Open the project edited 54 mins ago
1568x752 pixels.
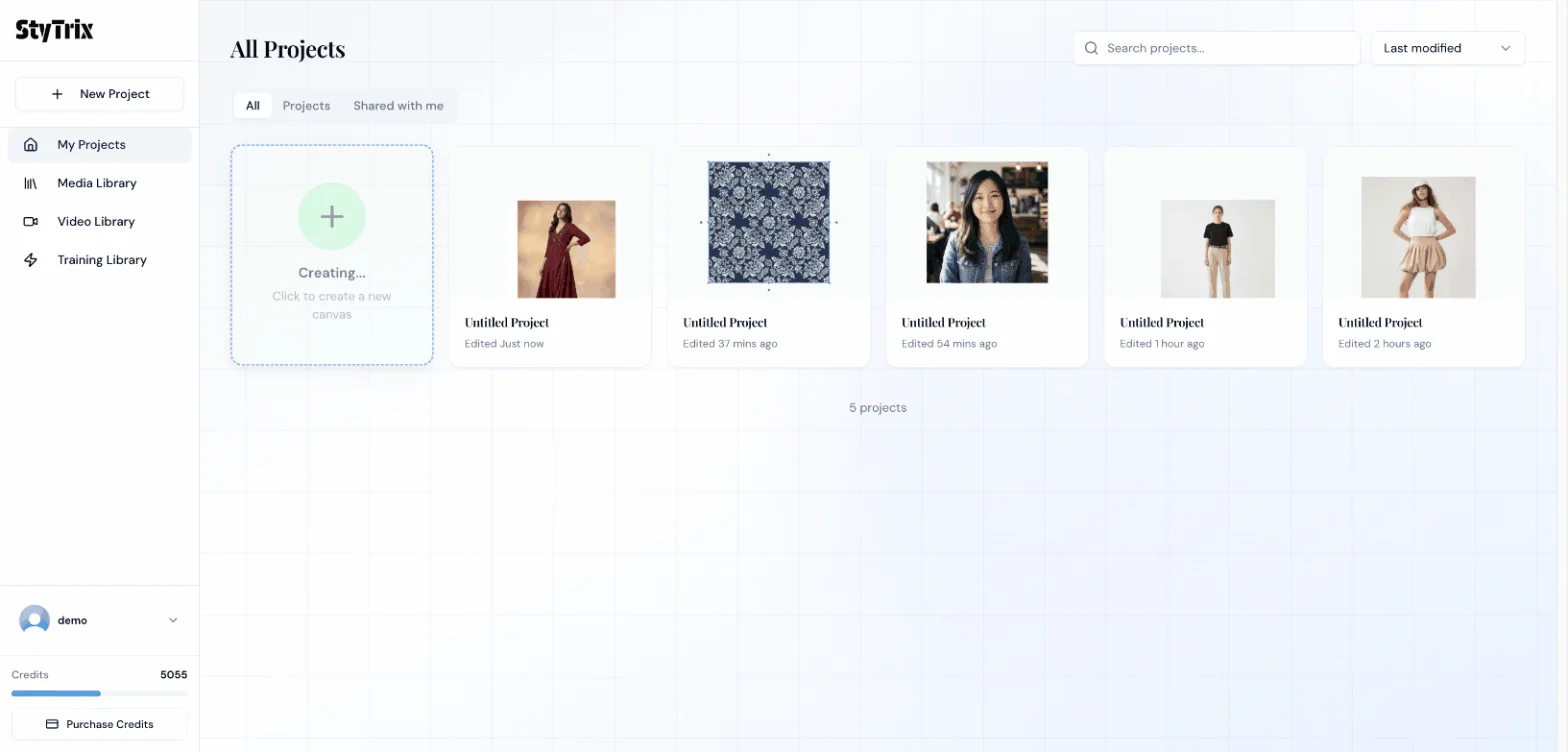pos(986,223)
